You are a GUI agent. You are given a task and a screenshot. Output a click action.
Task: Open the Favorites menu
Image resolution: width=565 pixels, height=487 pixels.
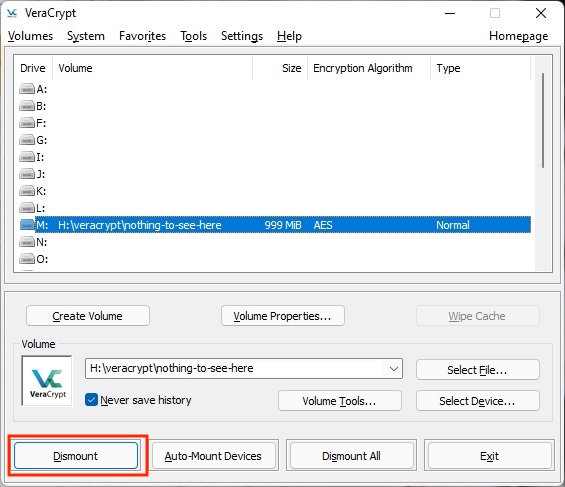tap(142, 36)
